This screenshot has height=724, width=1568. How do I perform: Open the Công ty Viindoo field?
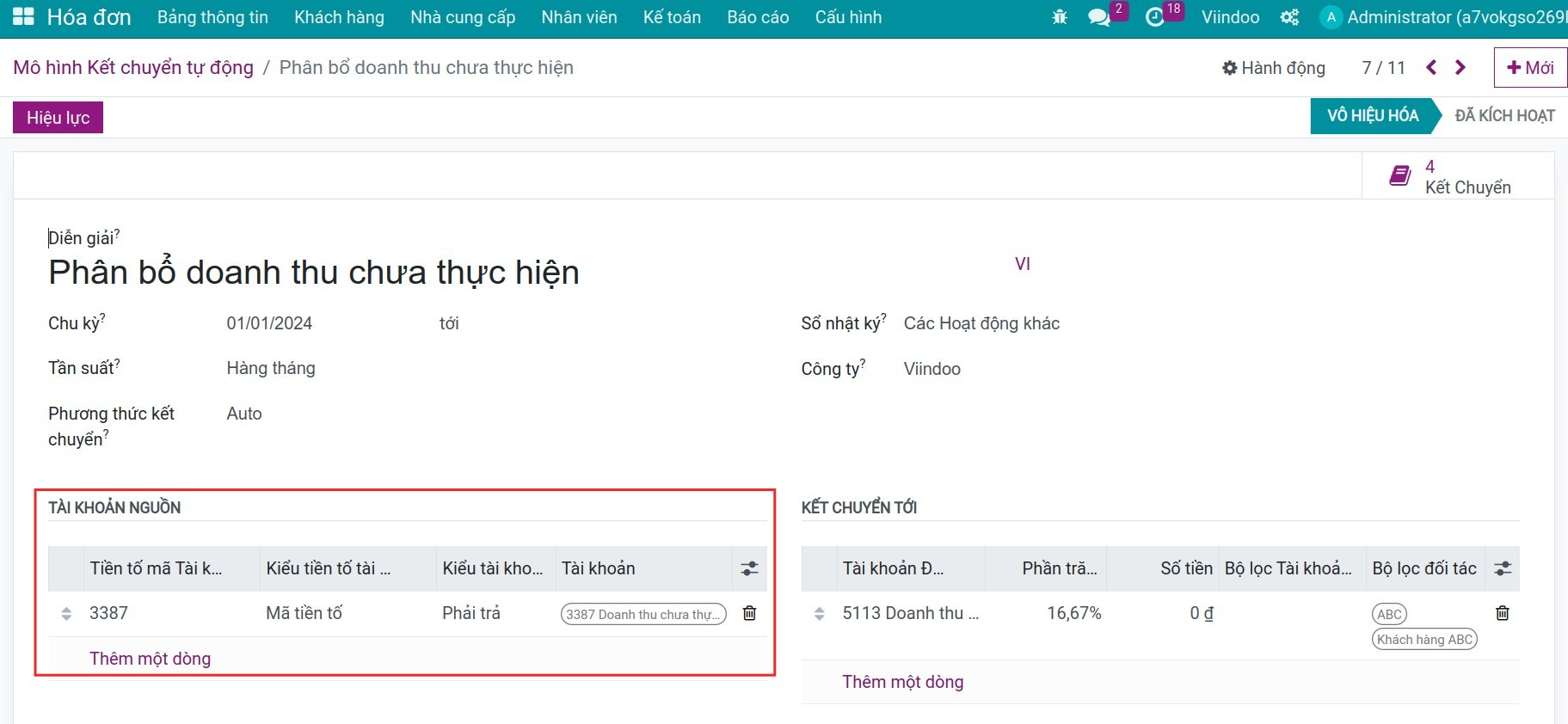[932, 369]
